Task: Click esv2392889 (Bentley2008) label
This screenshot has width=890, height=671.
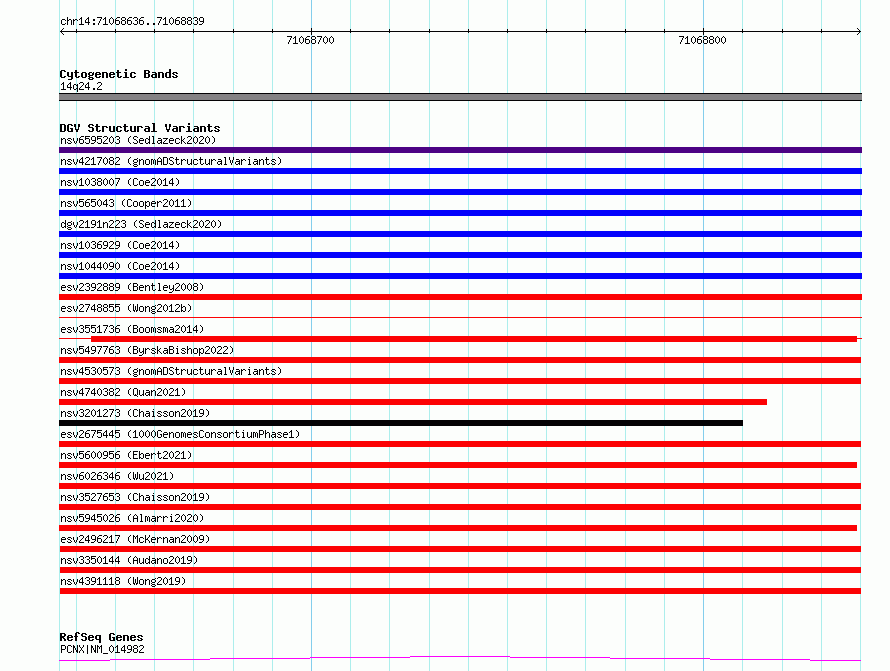Action: 132,287
